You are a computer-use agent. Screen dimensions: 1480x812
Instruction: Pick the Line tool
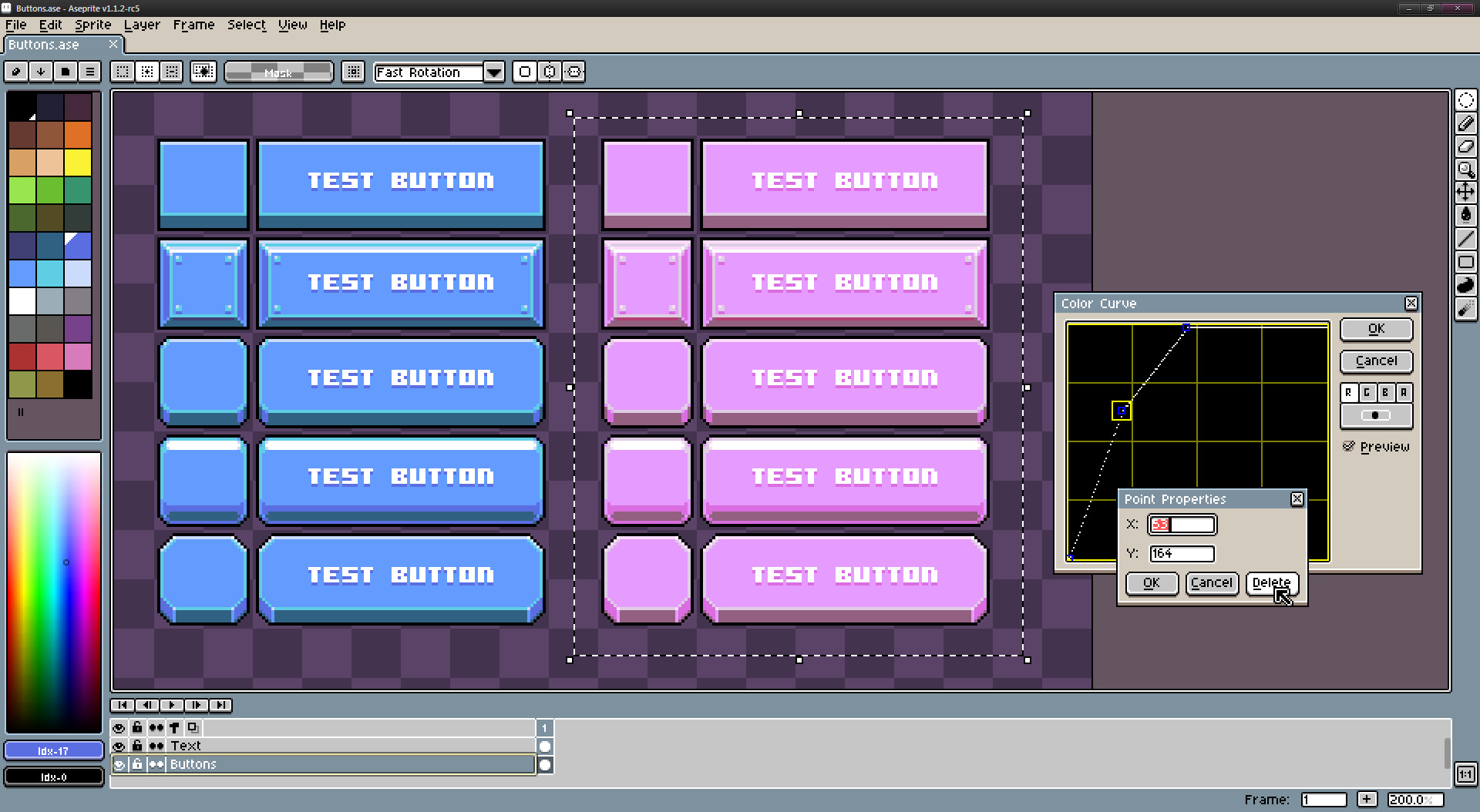1467,239
